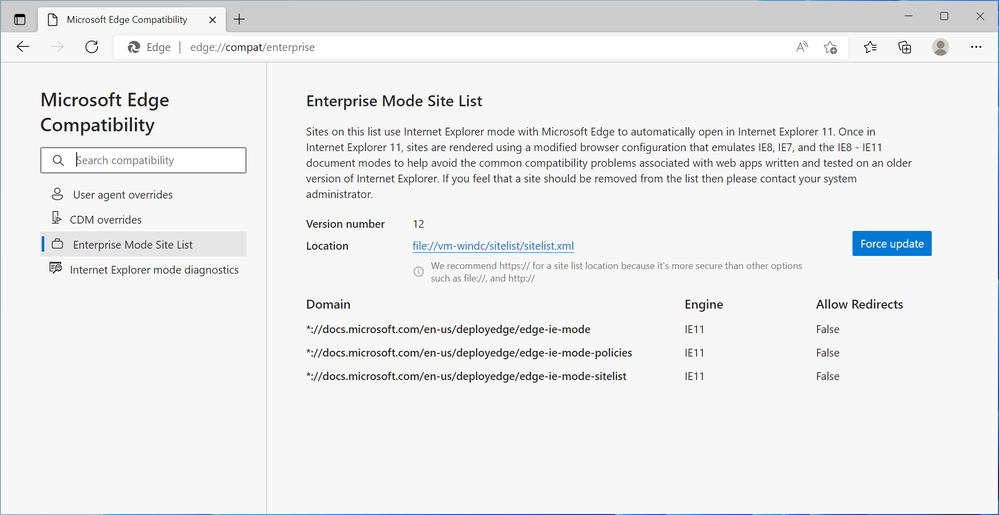The height and width of the screenshot is (515, 999).
Task: Click the Domain column header
Action: 328,304
